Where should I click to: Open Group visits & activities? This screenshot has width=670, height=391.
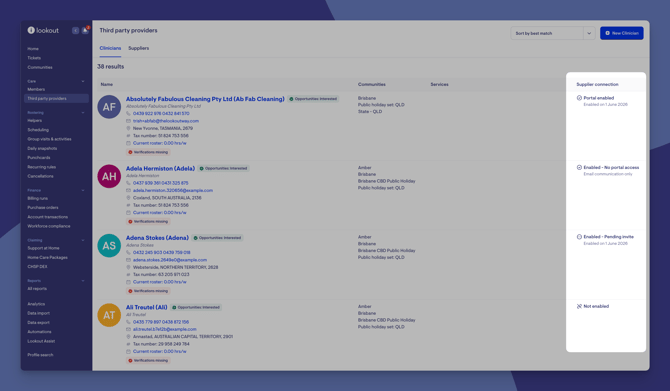[x=49, y=139]
